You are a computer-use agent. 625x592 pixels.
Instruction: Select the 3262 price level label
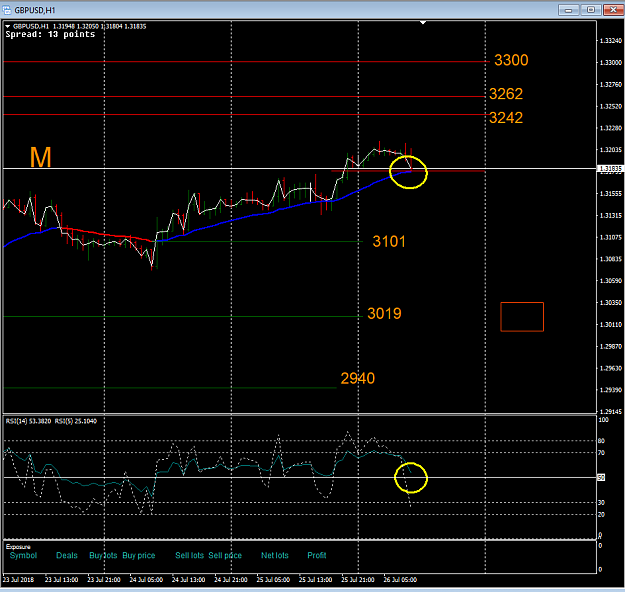tap(506, 94)
